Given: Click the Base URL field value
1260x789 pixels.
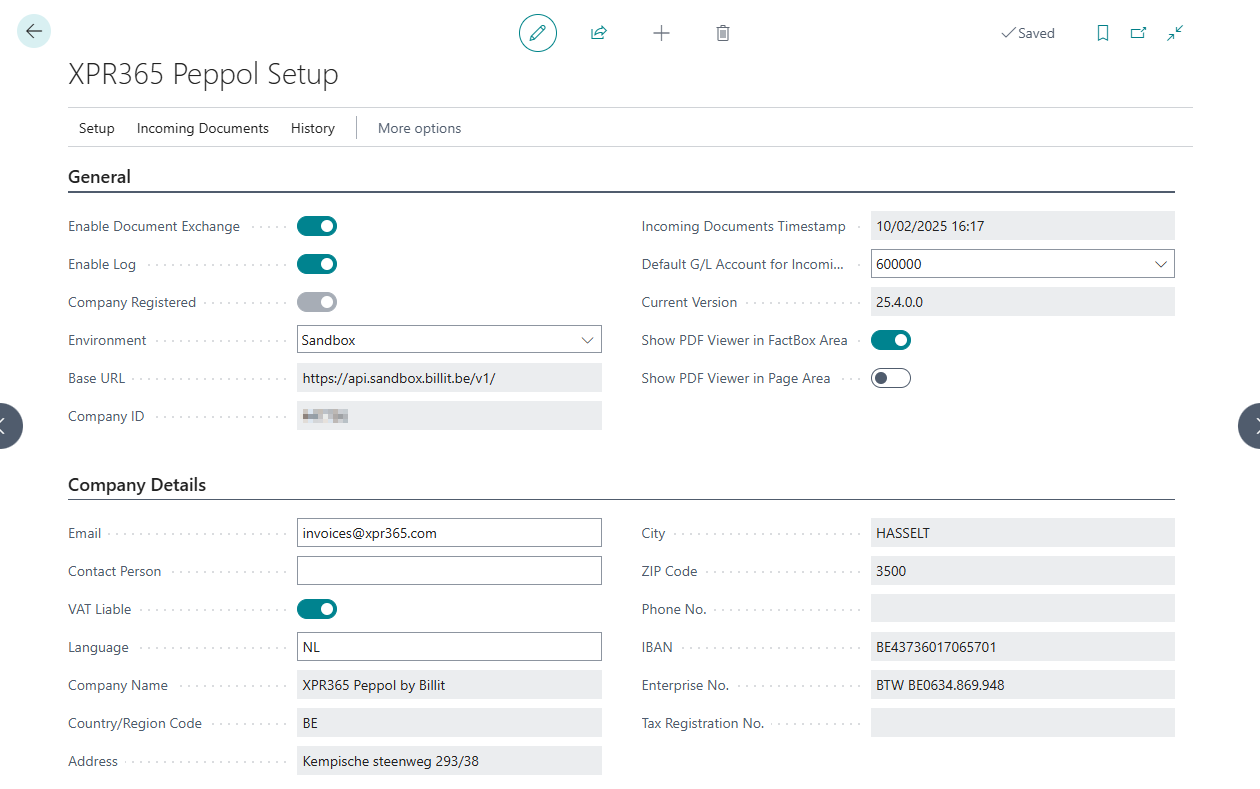Looking at the screenshot, I should (x=449, y=378).
